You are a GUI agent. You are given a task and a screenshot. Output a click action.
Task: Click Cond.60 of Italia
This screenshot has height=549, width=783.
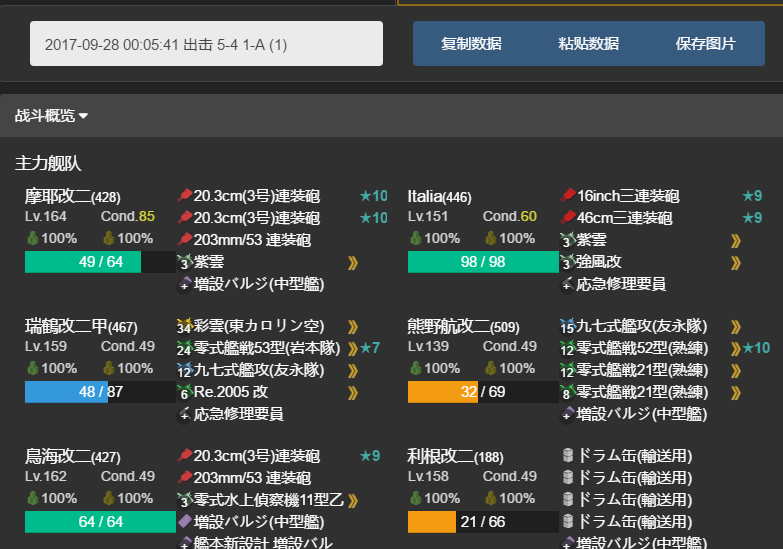tap(510, 216)
